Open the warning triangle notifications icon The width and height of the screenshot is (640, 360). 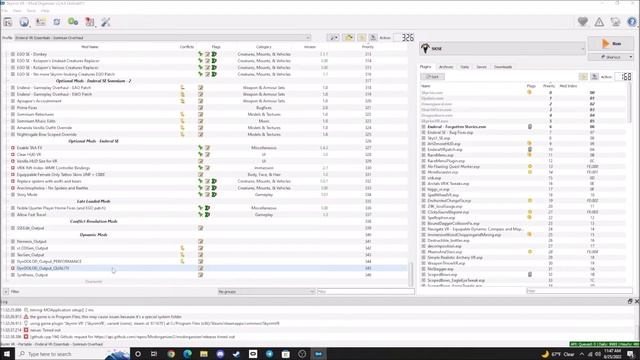pos(599,22)
